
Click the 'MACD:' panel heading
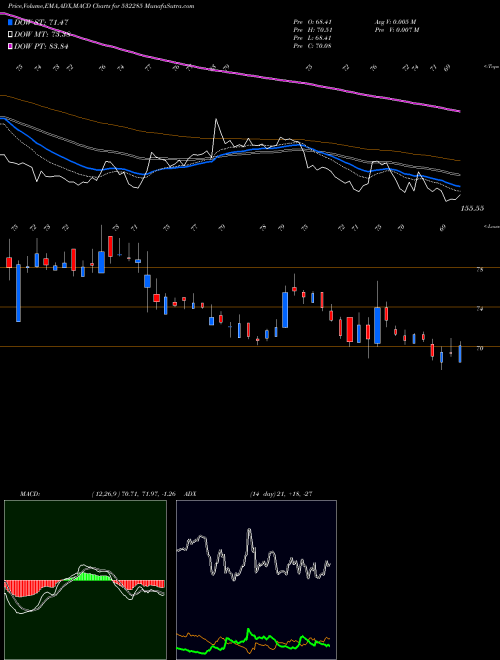30,494
